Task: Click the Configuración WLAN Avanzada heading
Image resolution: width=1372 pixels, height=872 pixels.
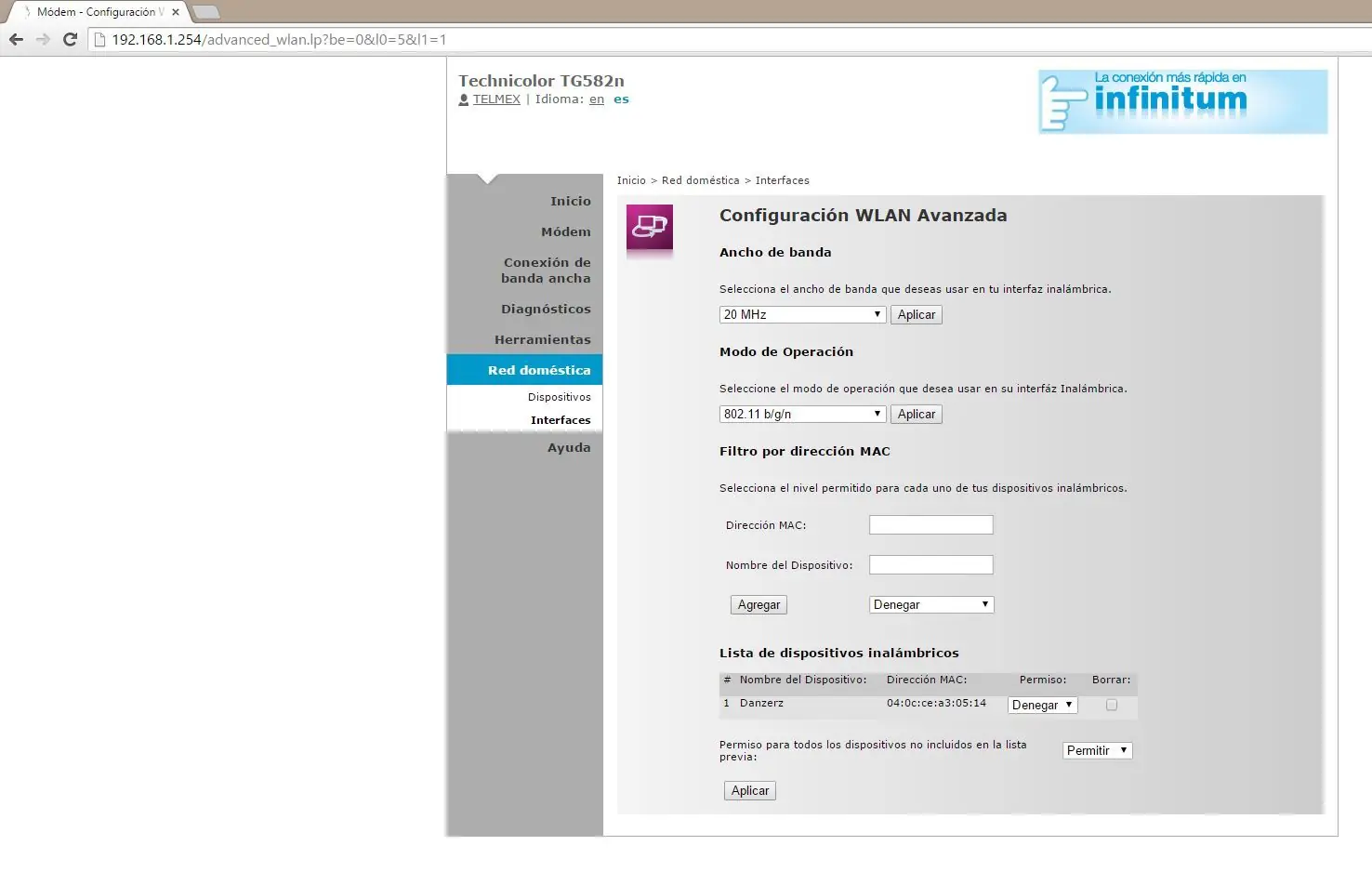Action: pos(863,216)
